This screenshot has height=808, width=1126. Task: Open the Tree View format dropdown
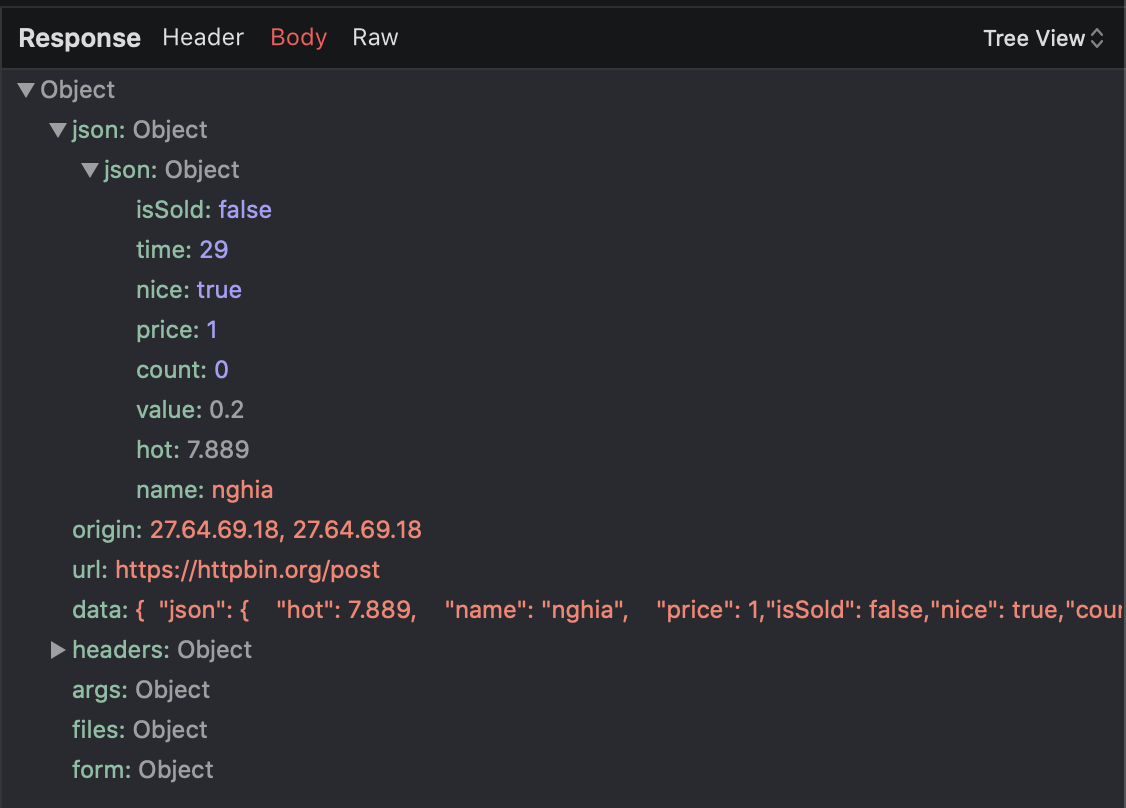pyautogui.click(x=1042, y=38)
